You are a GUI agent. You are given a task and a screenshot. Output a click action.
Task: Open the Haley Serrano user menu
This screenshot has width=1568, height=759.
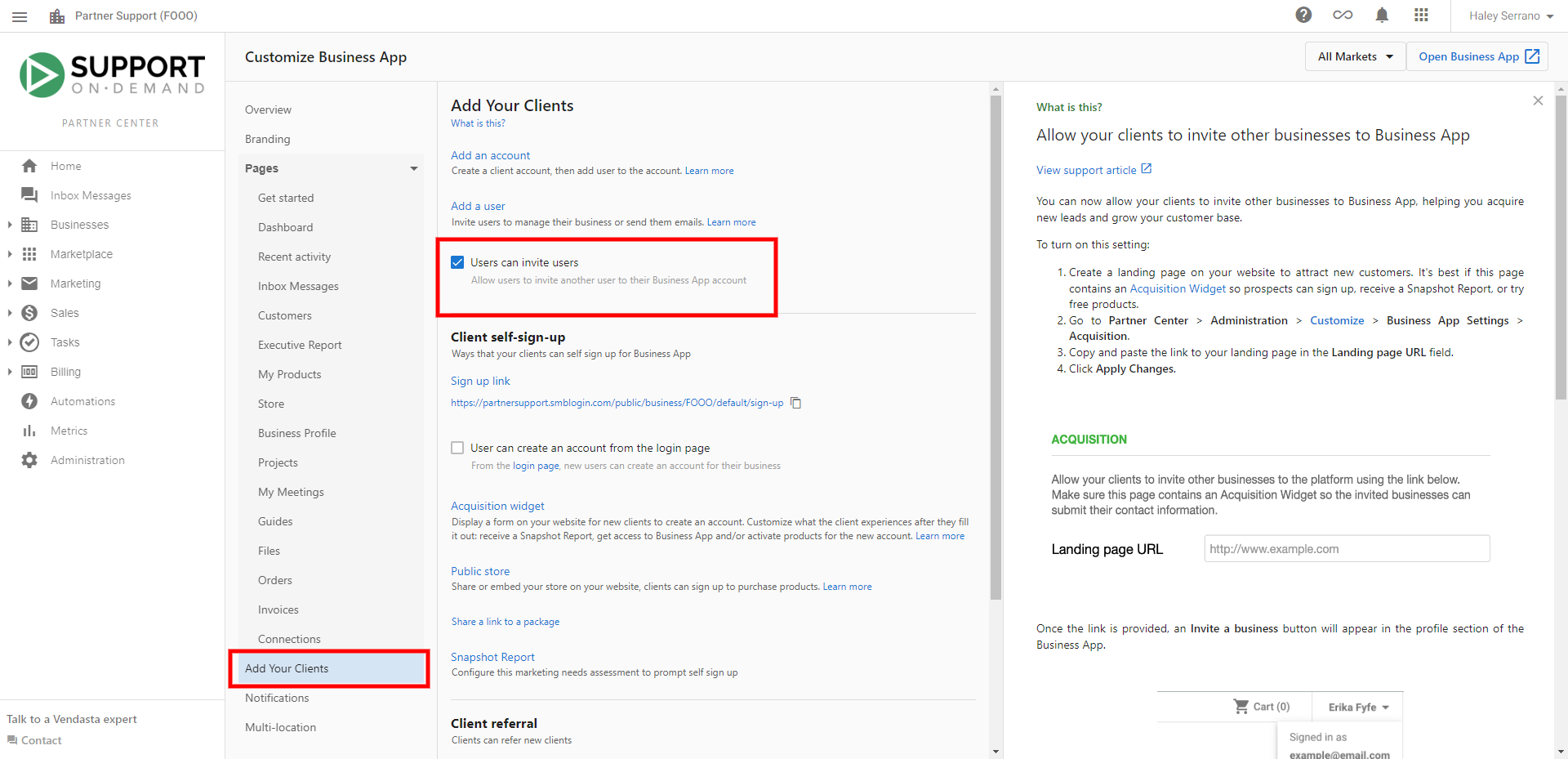(1511, 16)
